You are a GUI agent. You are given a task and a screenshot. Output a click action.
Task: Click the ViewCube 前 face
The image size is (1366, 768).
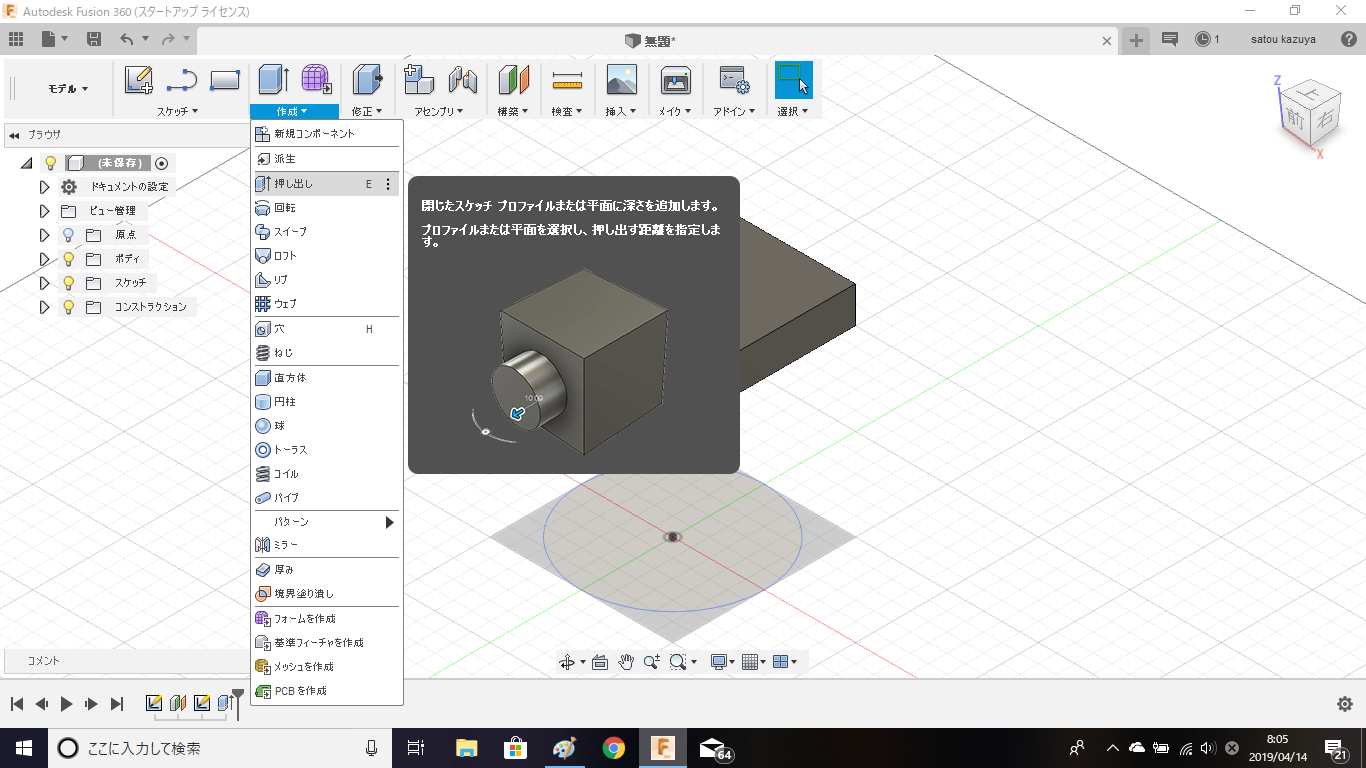[1295, 117]
